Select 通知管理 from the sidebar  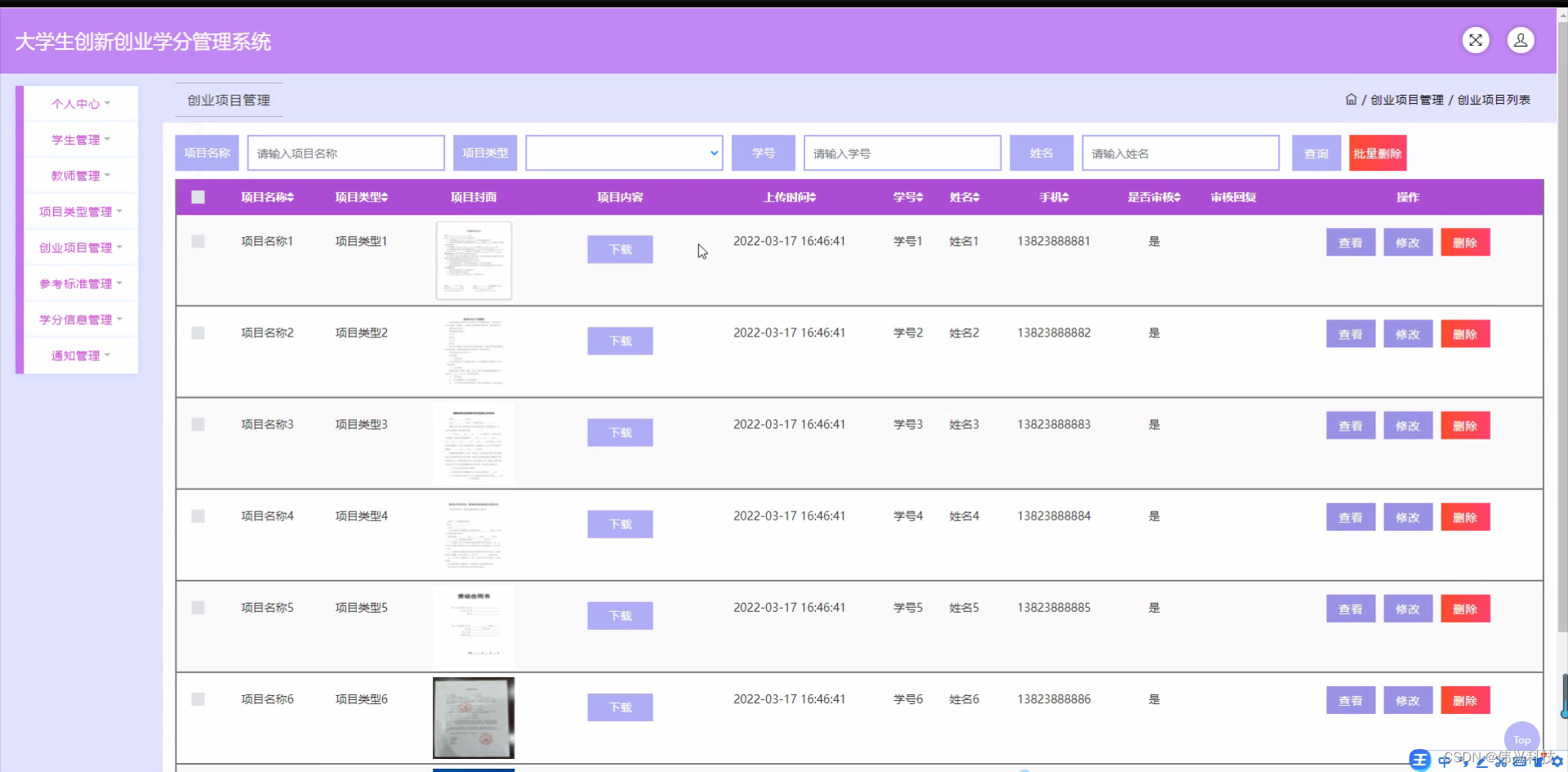tap(79, 355)
